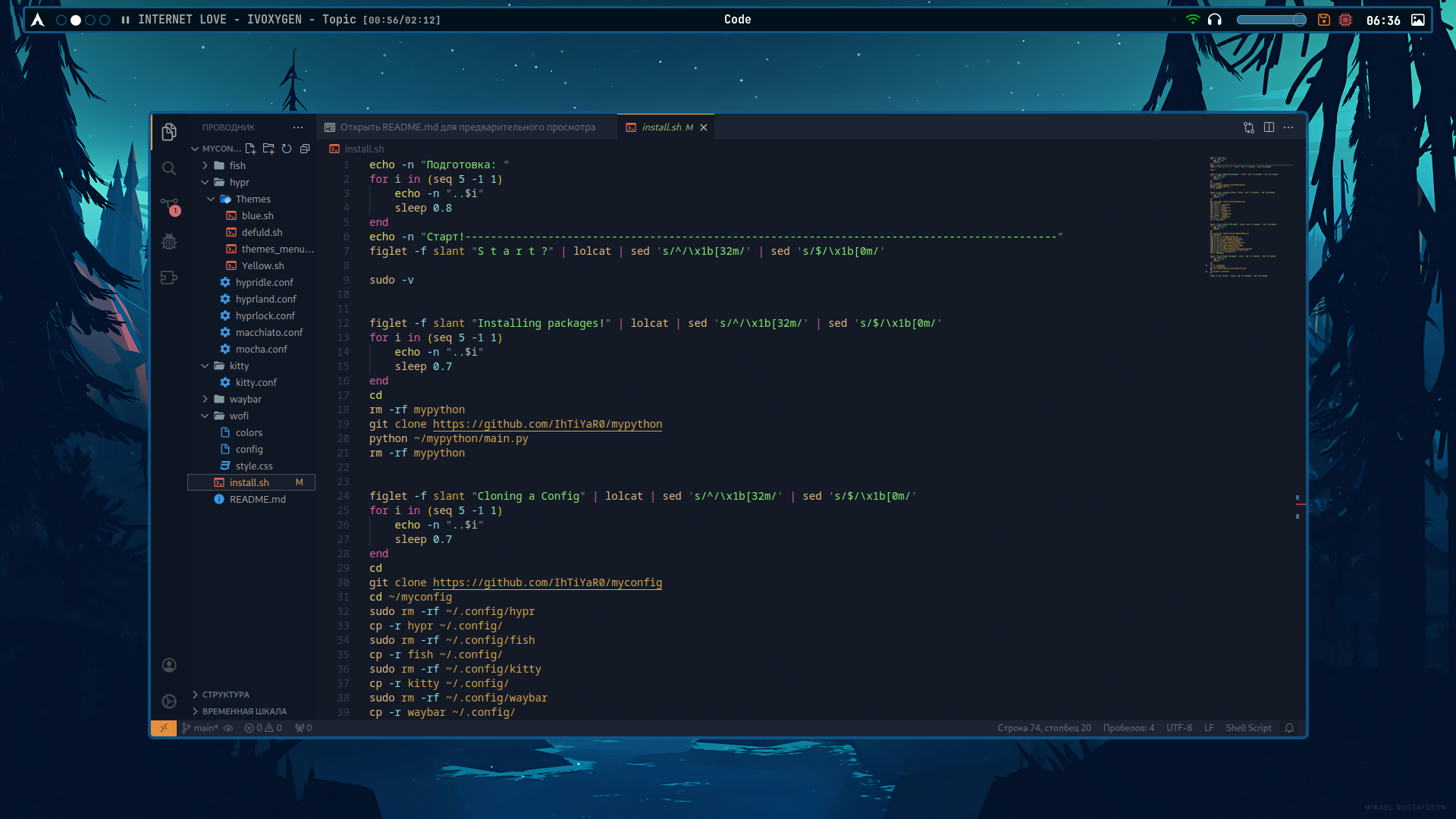Click the New File icon in explorer
This screenshot has width=1456, height=819.
250,149
